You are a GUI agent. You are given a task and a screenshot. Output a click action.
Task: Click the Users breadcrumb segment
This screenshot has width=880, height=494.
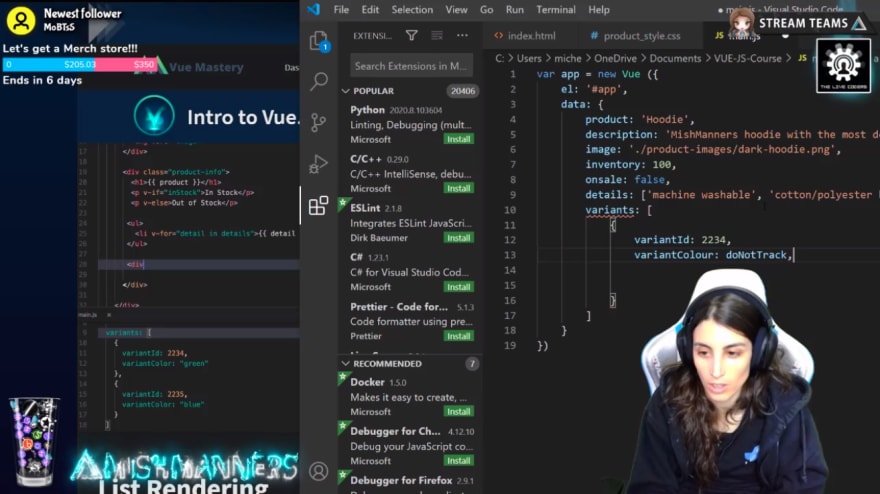(529, 58)
